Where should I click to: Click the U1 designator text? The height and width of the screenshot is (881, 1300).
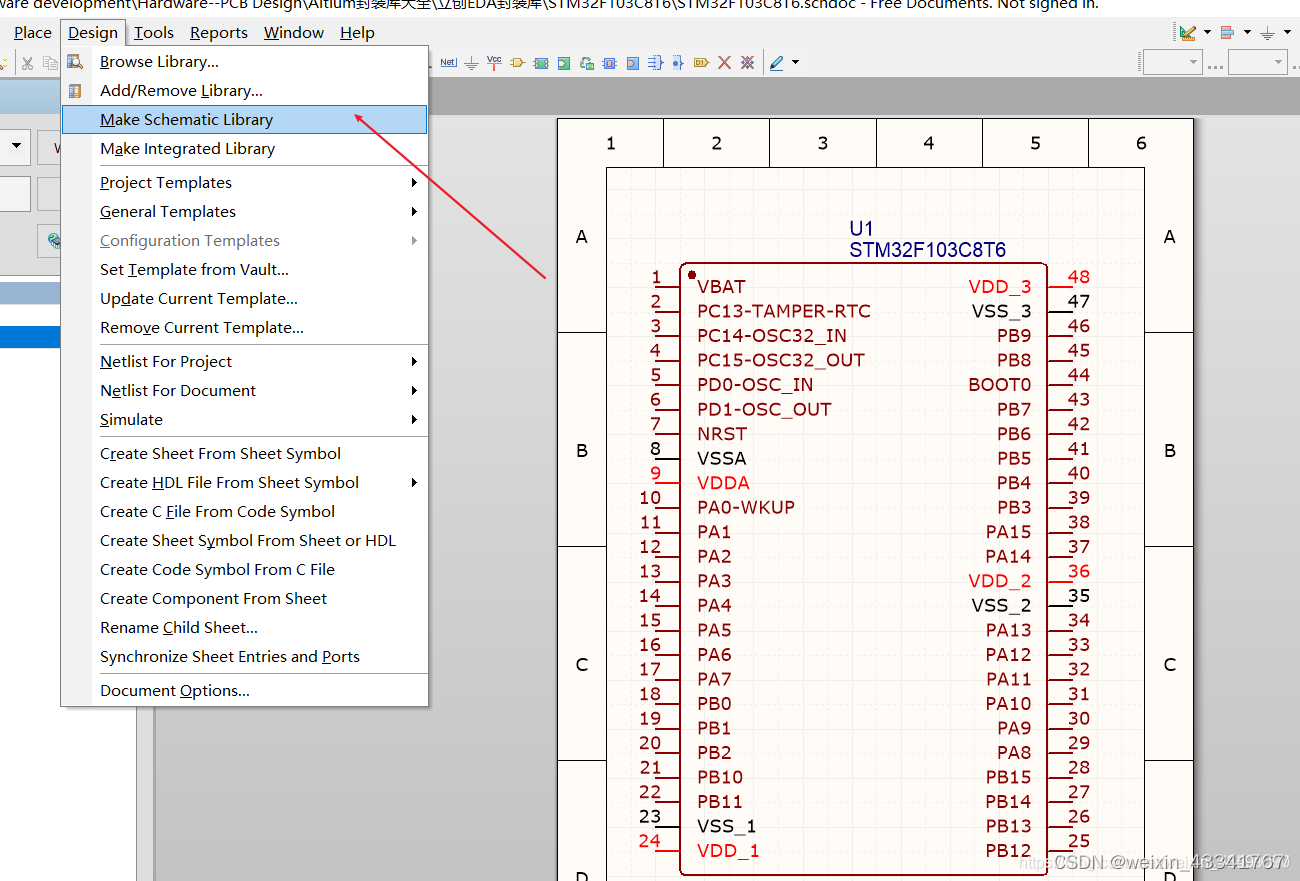pos(860,229)
